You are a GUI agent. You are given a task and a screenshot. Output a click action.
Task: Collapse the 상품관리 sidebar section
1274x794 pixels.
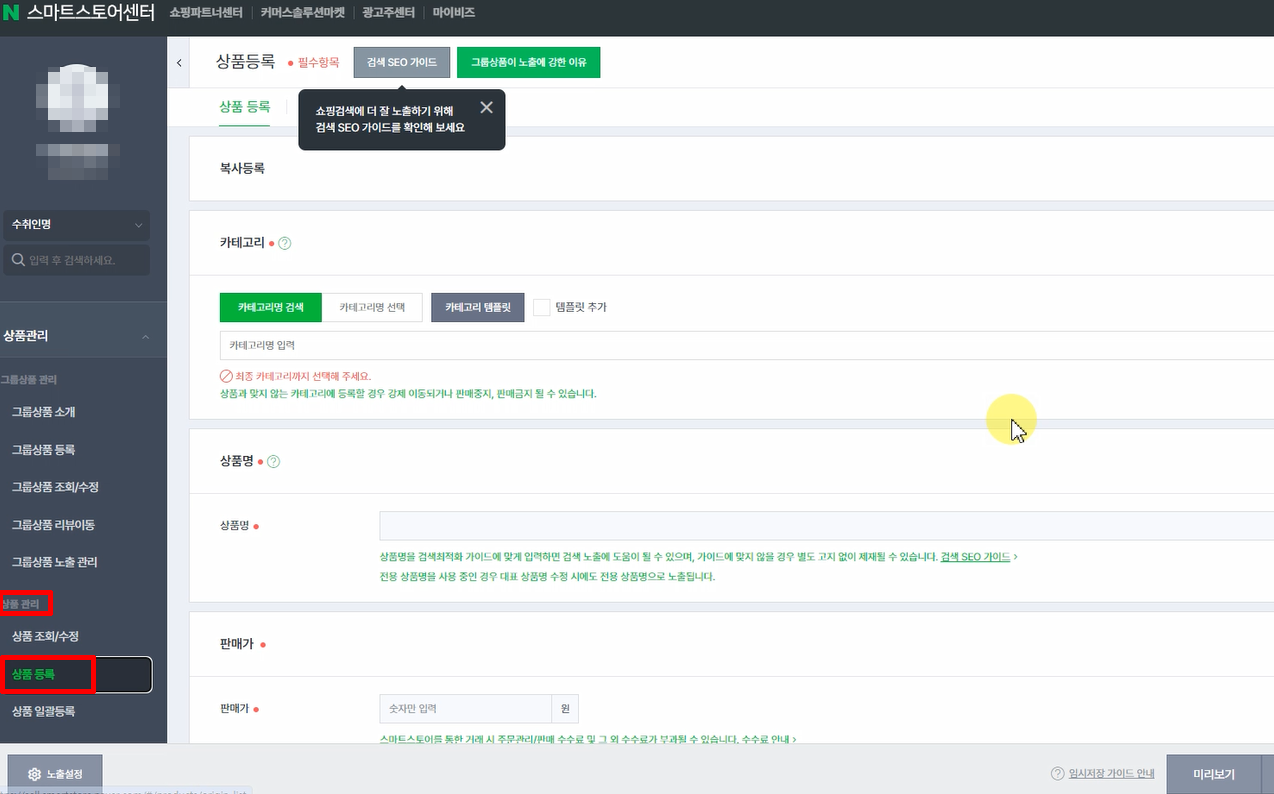146,337
